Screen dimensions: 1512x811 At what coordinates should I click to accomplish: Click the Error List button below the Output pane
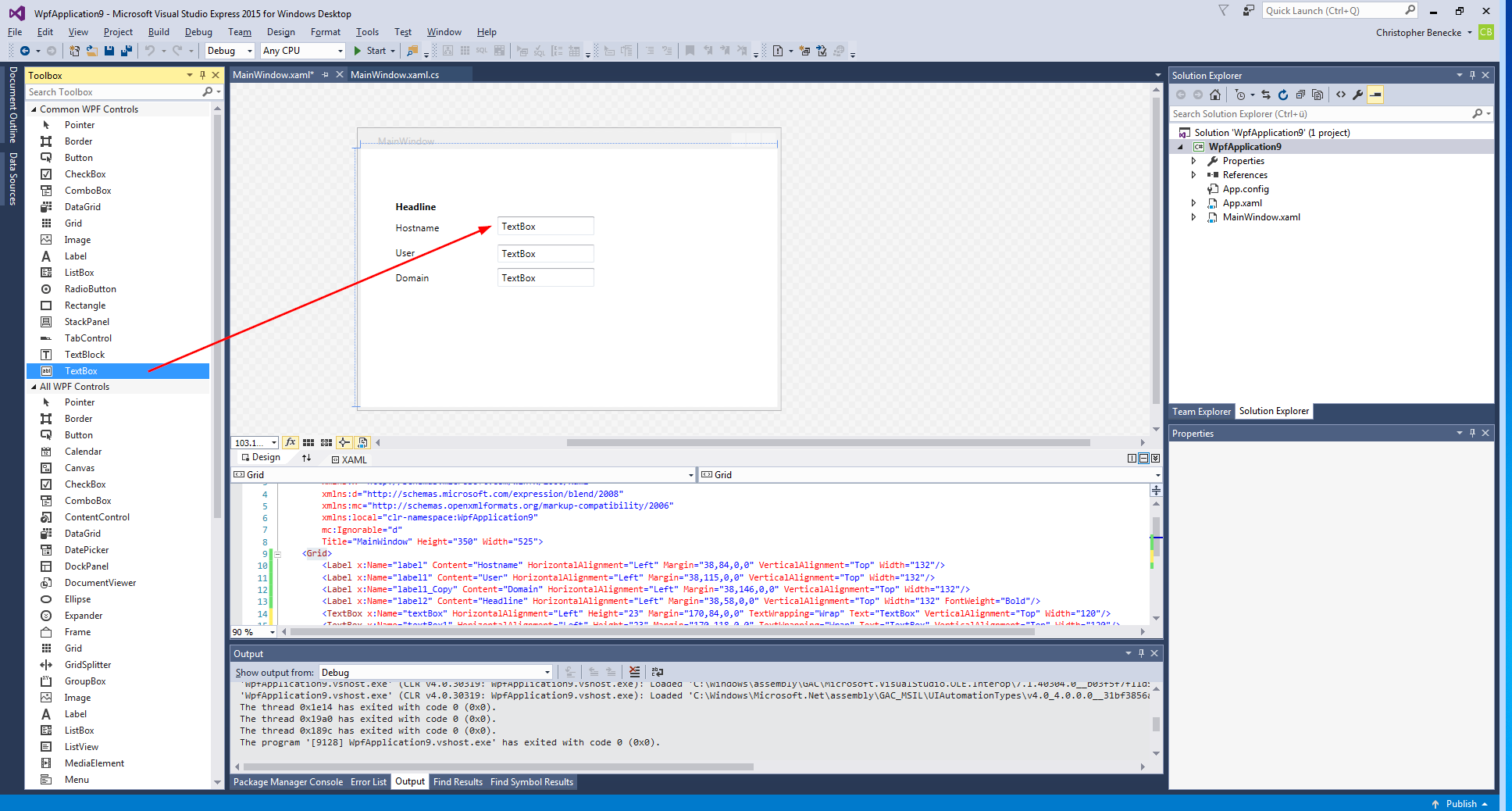coord(368,781)
